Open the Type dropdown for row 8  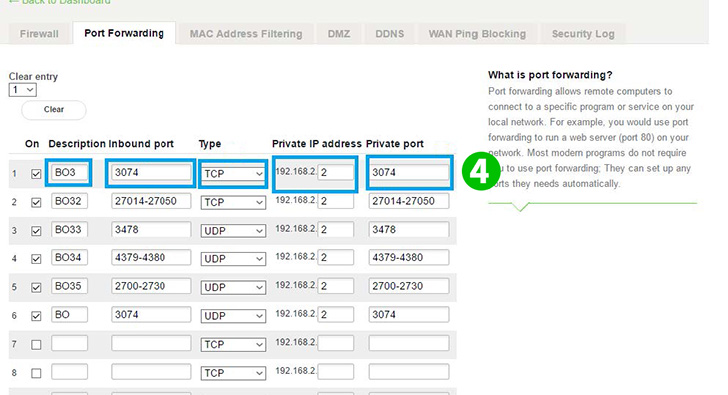pyautogui.click(x=233, y=373)
